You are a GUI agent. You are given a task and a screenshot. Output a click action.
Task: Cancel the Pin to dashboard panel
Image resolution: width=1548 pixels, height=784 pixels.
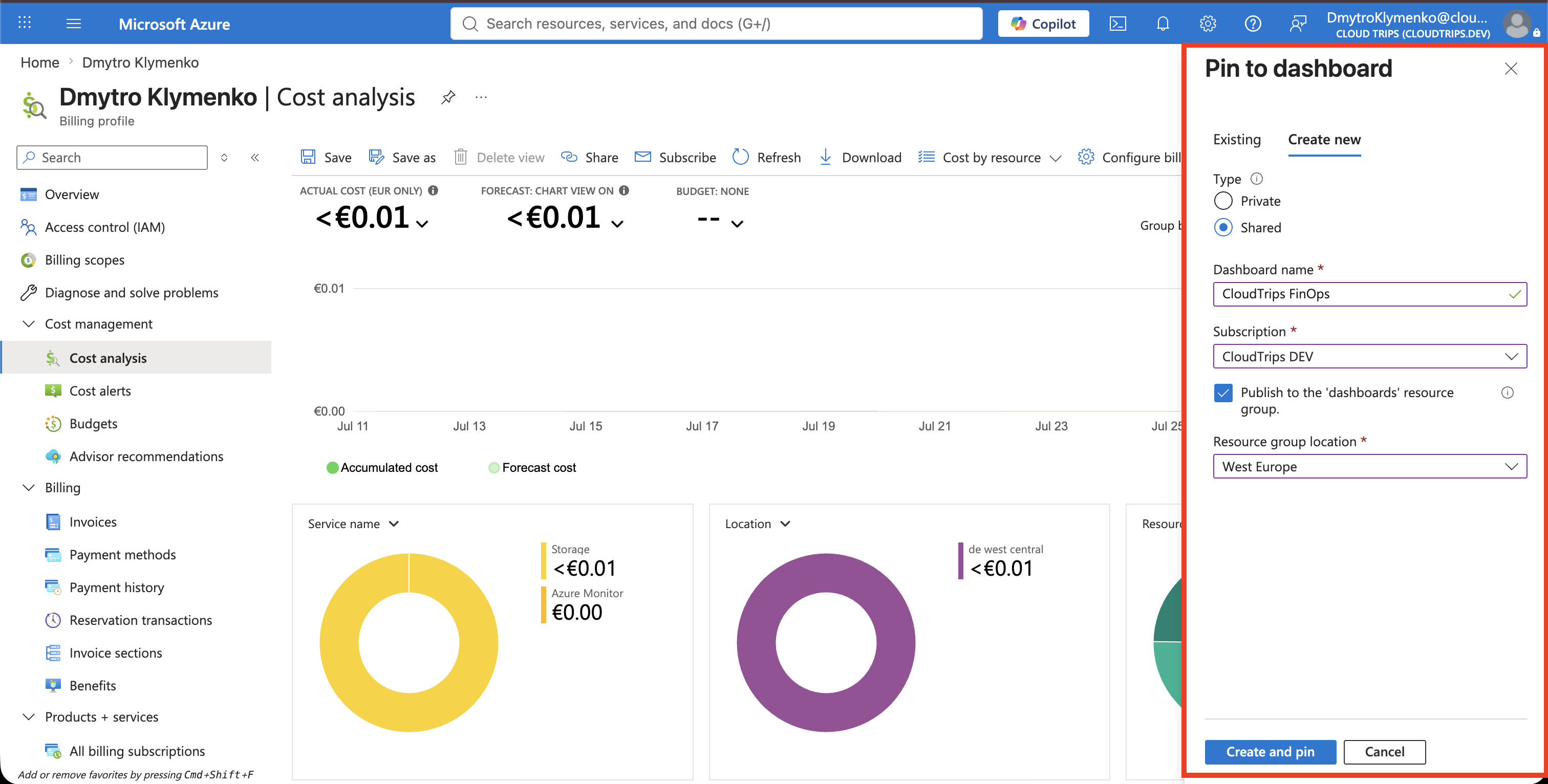1384,752
